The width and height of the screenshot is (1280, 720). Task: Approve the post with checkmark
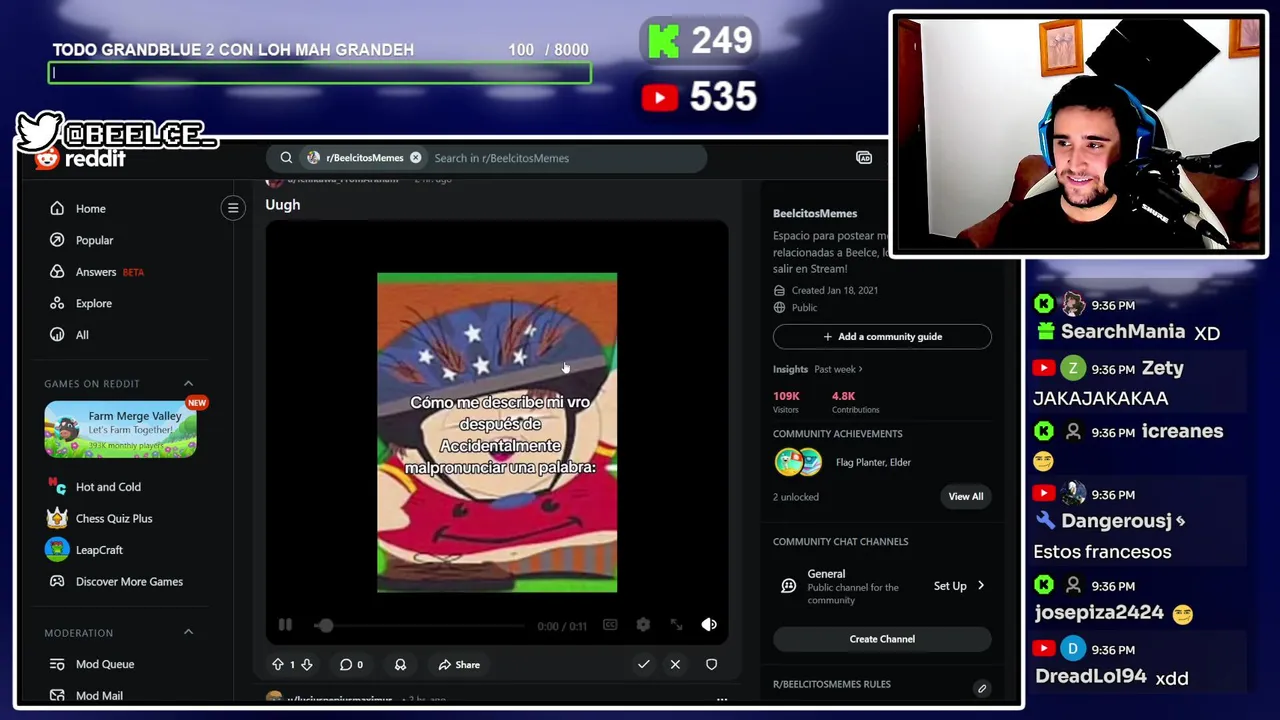643,664
